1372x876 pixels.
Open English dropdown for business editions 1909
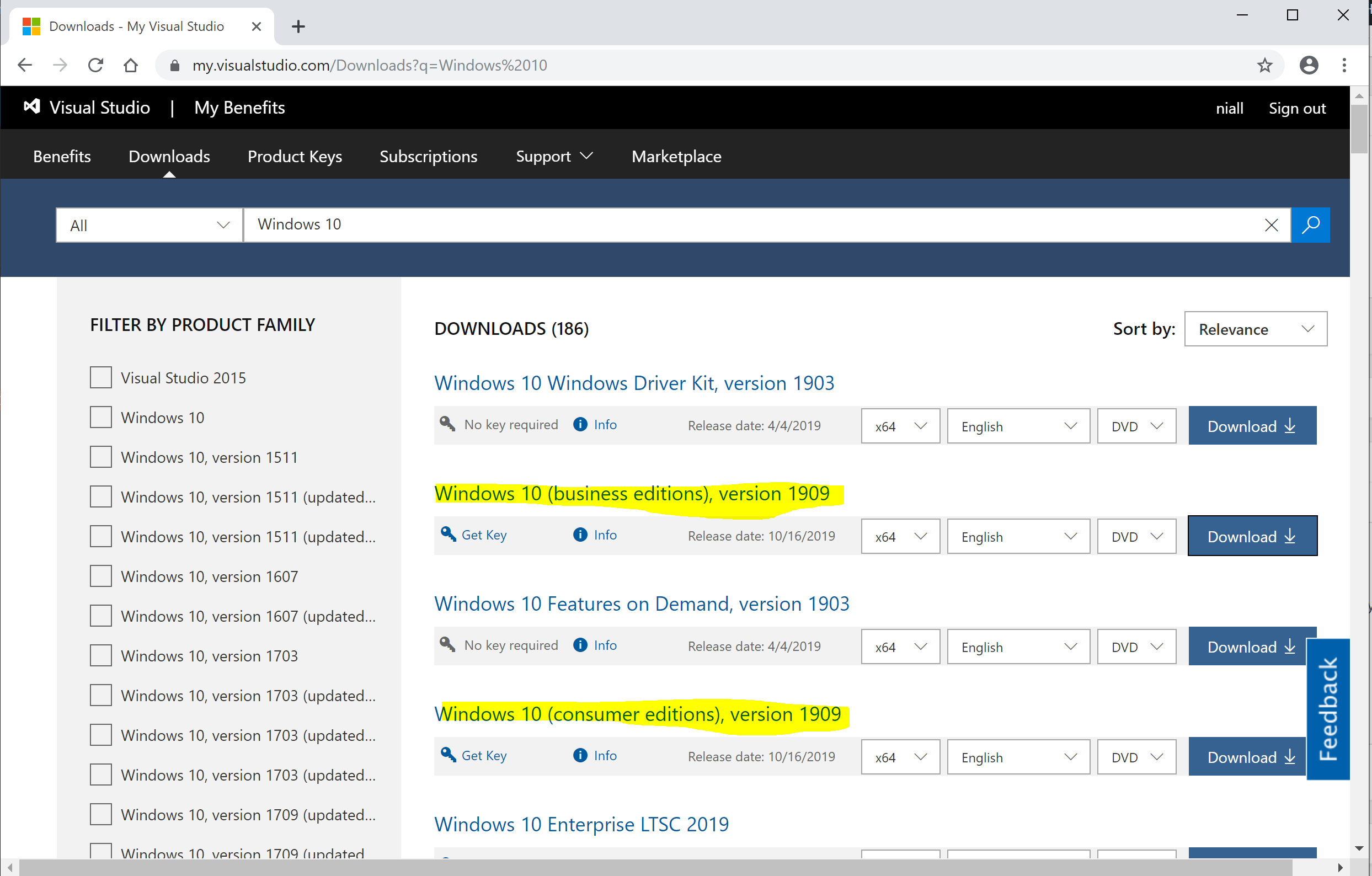tap(1018, 537)
